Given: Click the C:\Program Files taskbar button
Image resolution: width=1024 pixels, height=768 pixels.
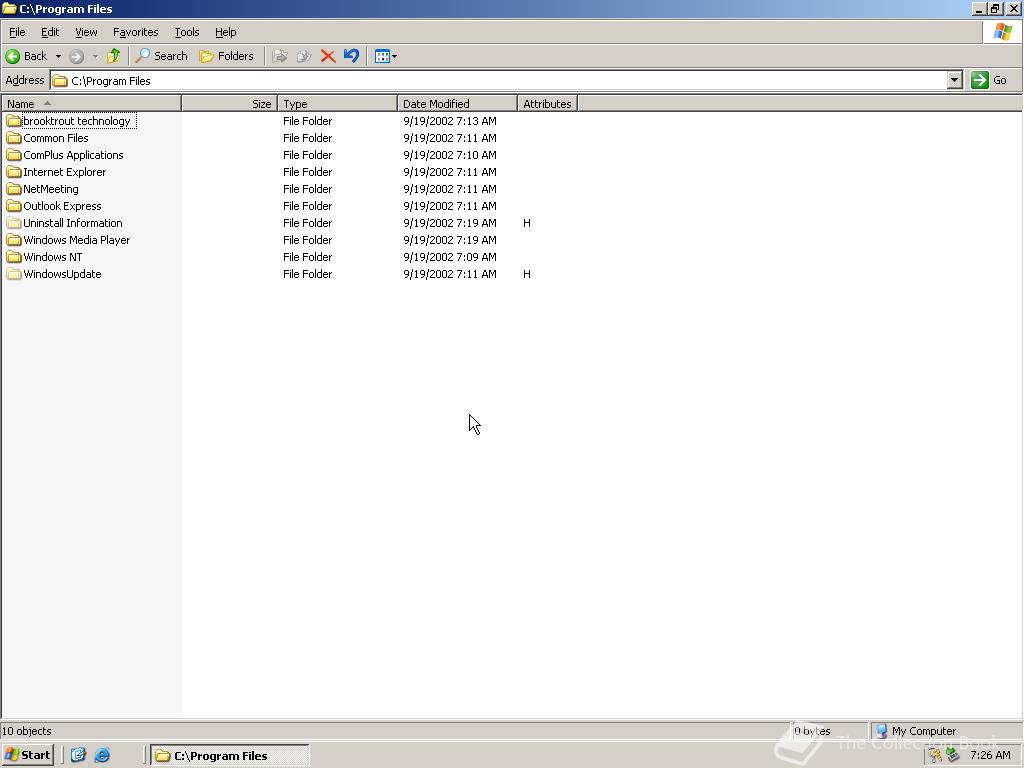Looking at the screenshot, I should pos(230,755).
